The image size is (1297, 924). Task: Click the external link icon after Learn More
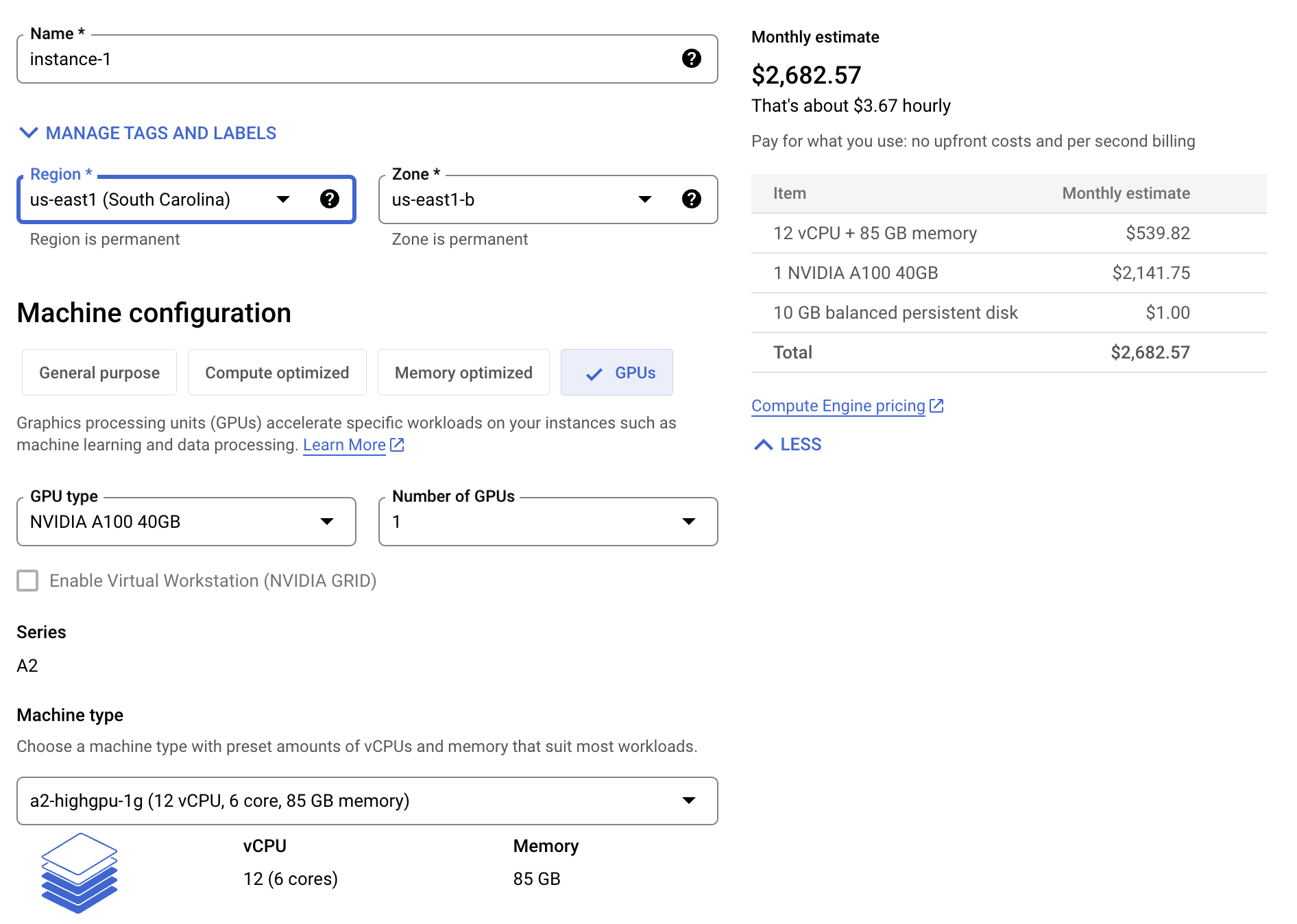coord(397,445)
